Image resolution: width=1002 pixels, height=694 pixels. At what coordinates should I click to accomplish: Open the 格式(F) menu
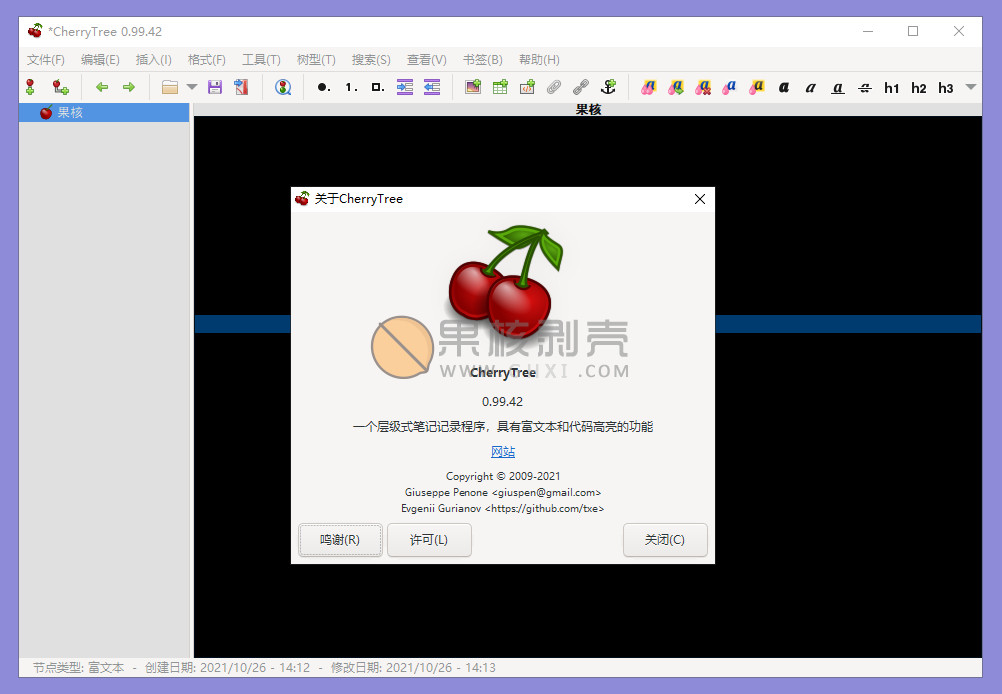(207, 60)
